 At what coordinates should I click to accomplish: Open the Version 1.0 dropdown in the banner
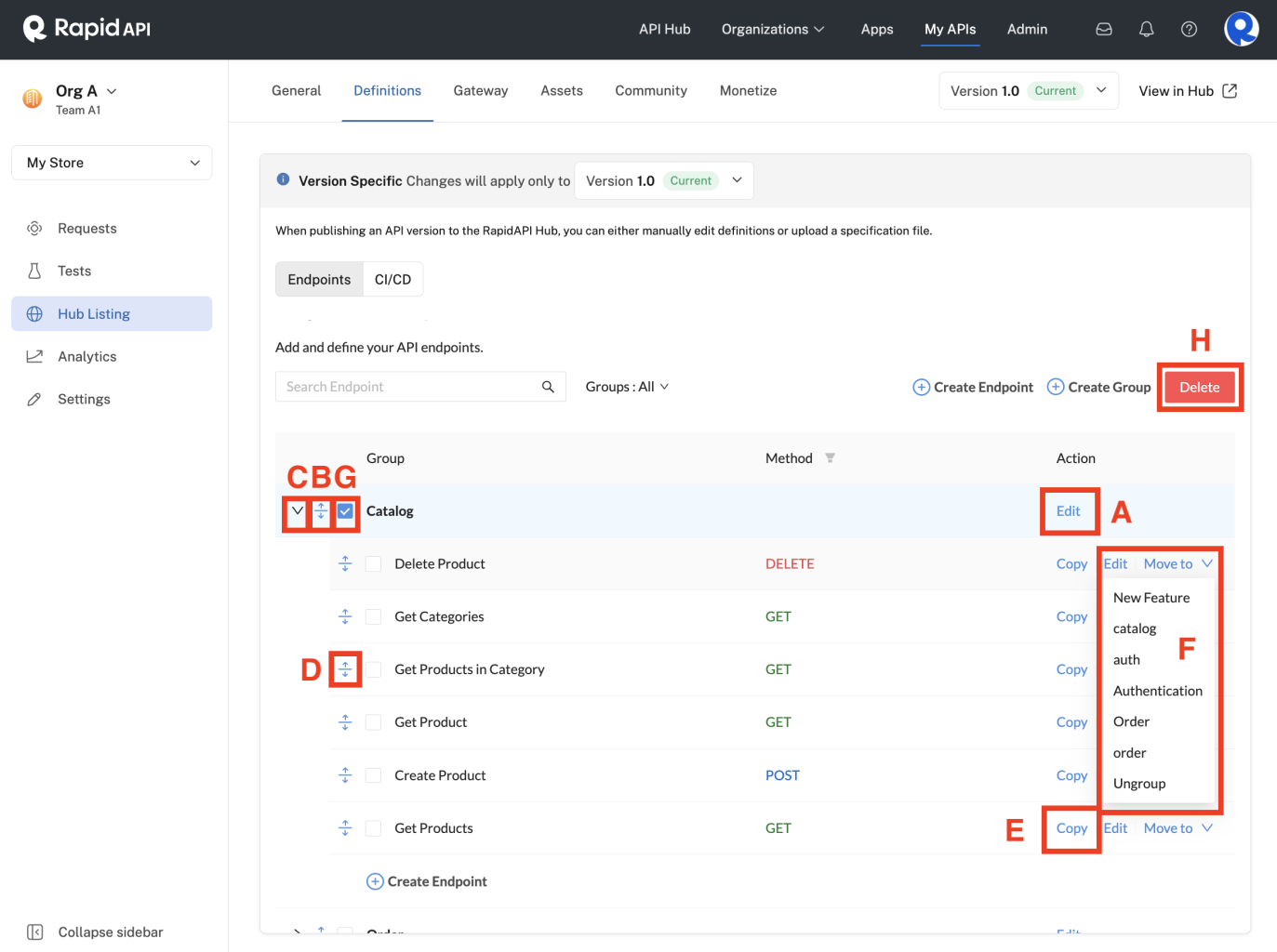(x=664, y=181)
